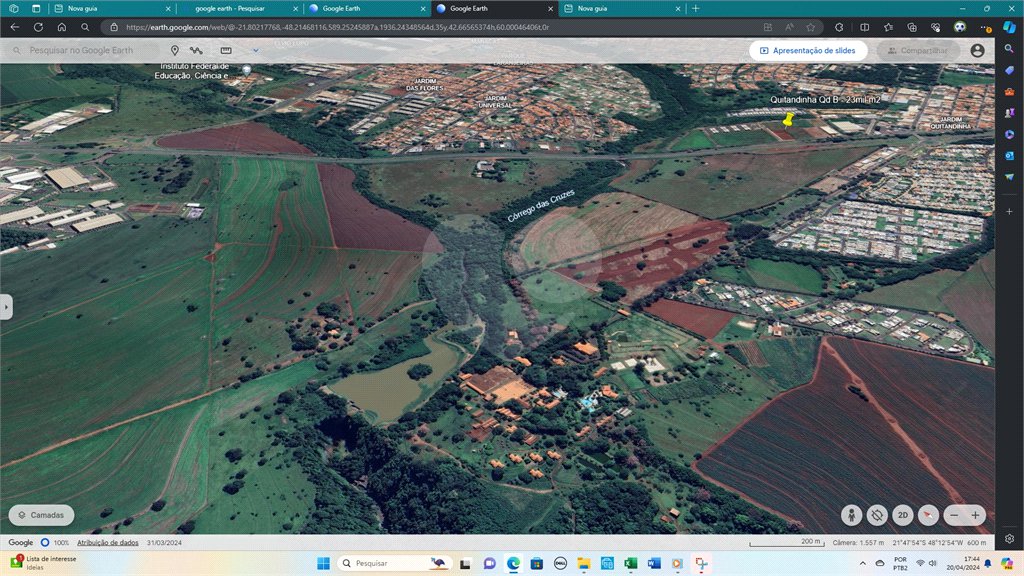Toggle the 2D view mode
This screenshot has height=576, width=1024.
903,515
